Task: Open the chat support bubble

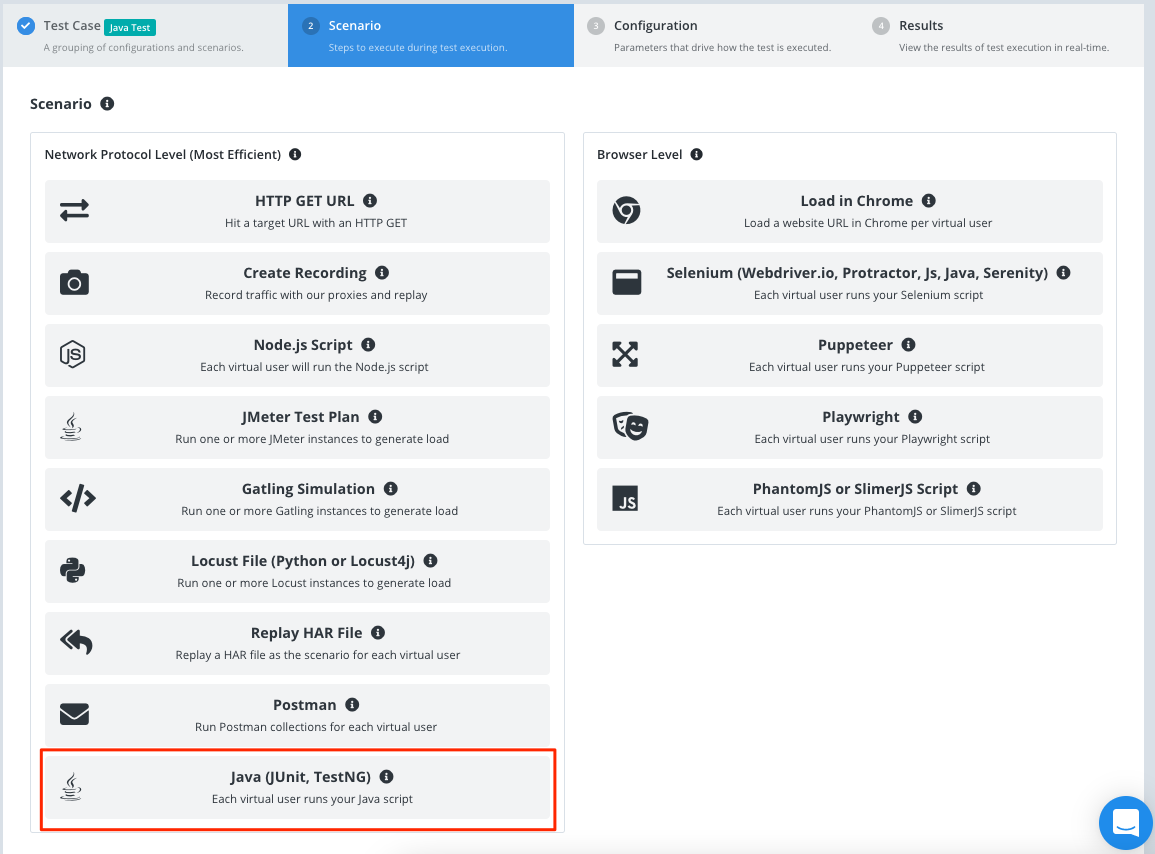Action: click(1126, 823)
